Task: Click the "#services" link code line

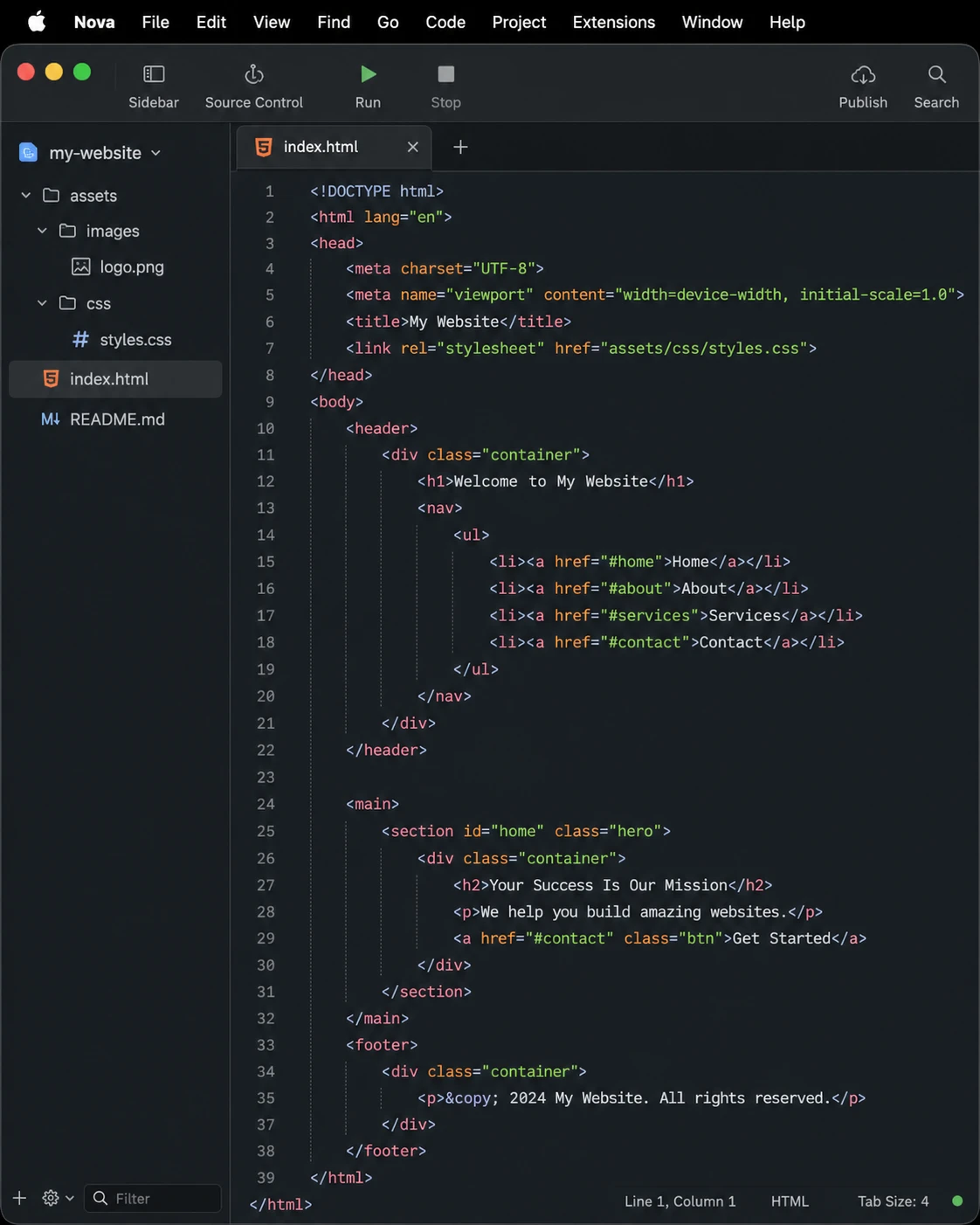Action: (x=676, y=615)
